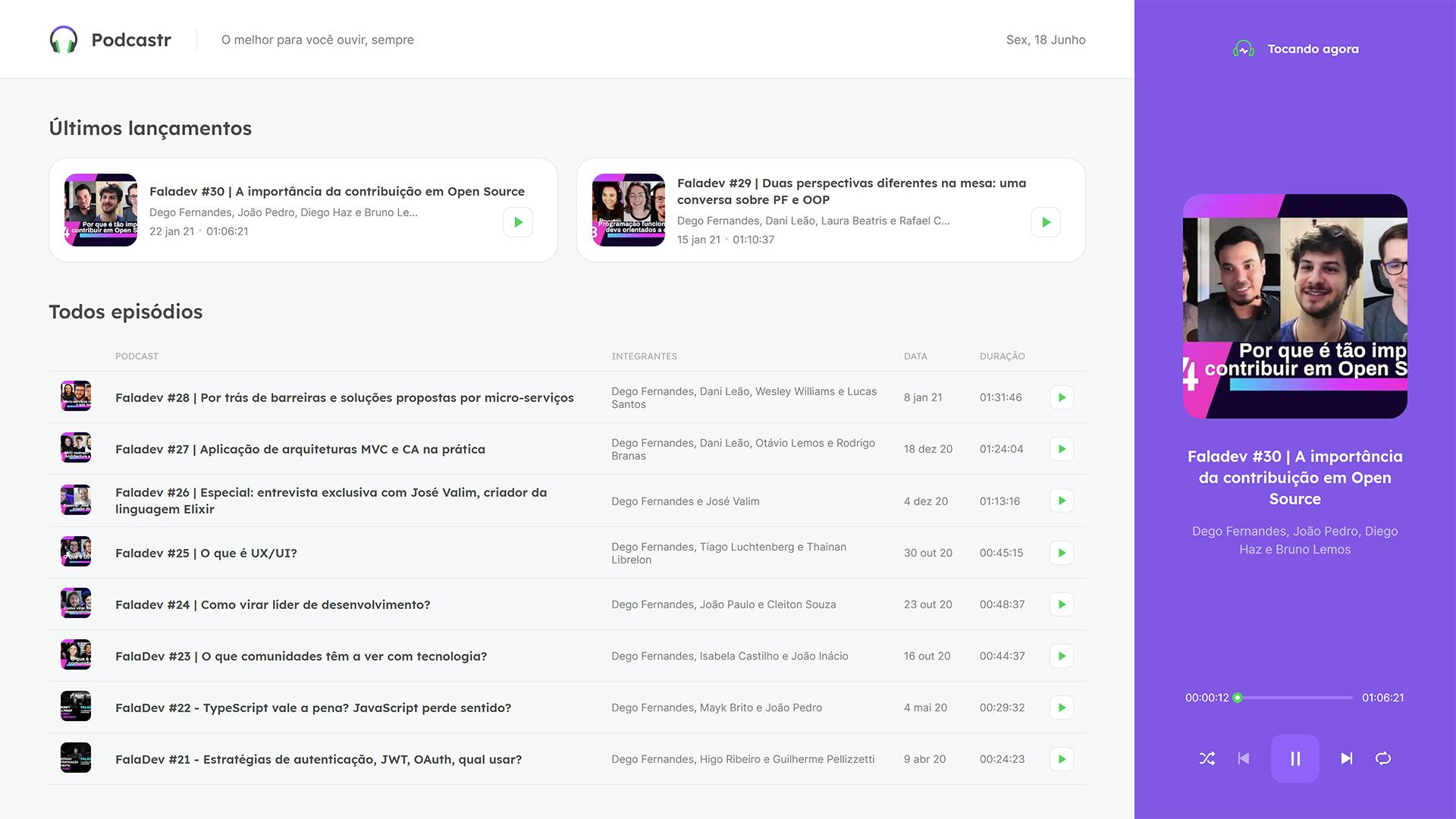This screenshot has width=1456, height=819.
Task: Click members 'Dego Fernandes e José Valim'
Action: click(686, 501)
